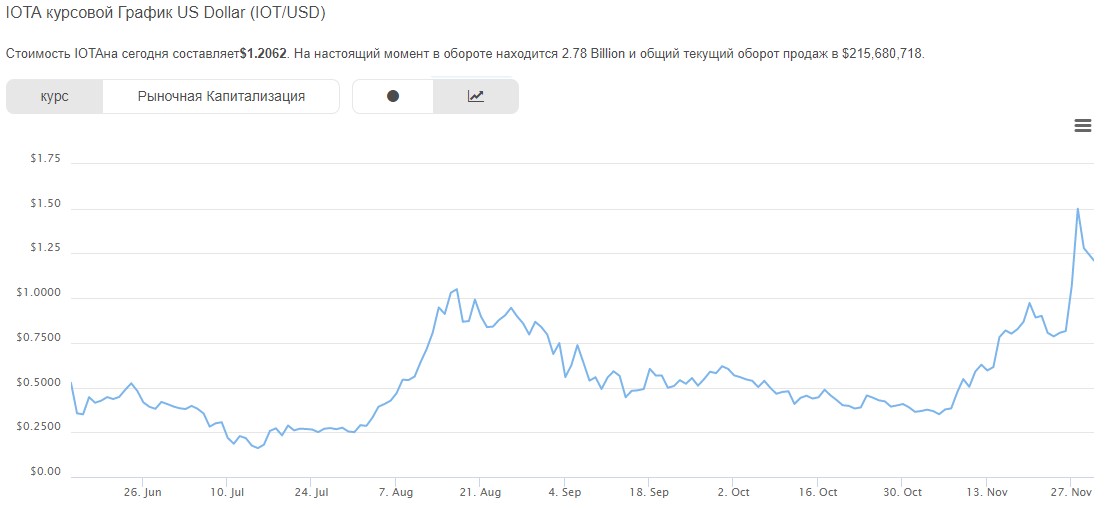Screen dimensions: 1107x508
Task: Click the IOTA chart heading title
Action: click(165, 14)
